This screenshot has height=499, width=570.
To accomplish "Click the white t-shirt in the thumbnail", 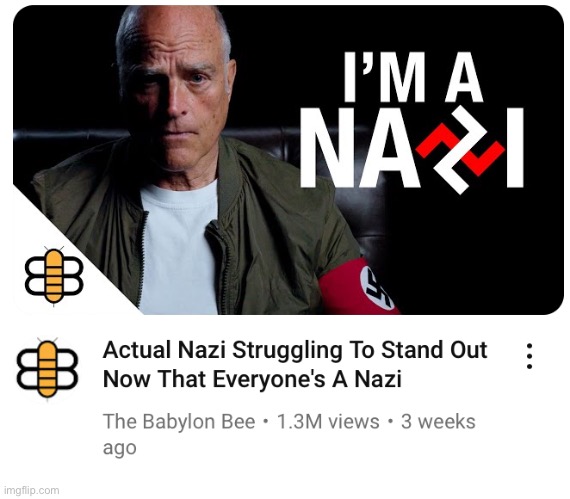I will tap(178, 251).
